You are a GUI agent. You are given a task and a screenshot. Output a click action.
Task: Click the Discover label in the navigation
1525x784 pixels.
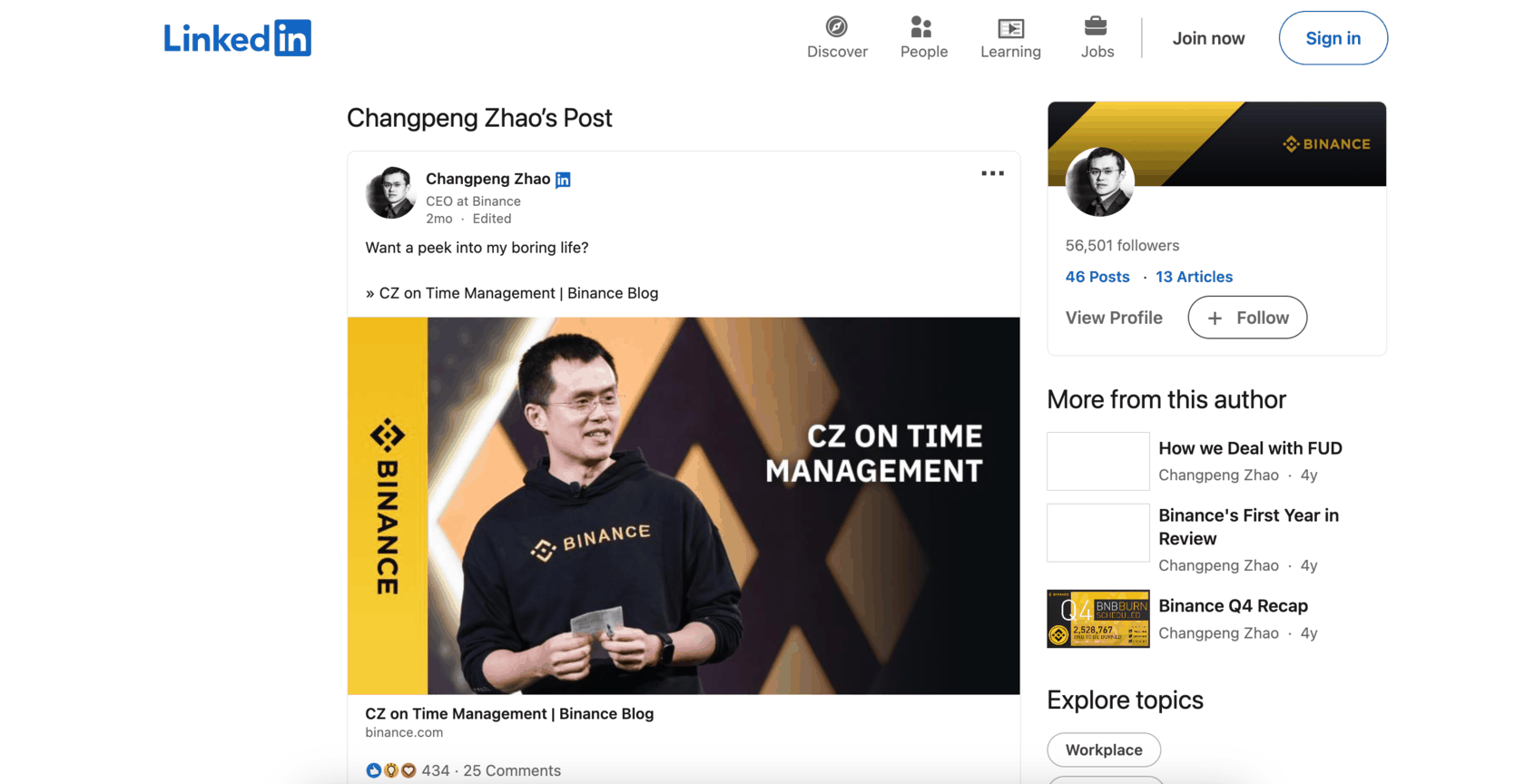(837, 52)
